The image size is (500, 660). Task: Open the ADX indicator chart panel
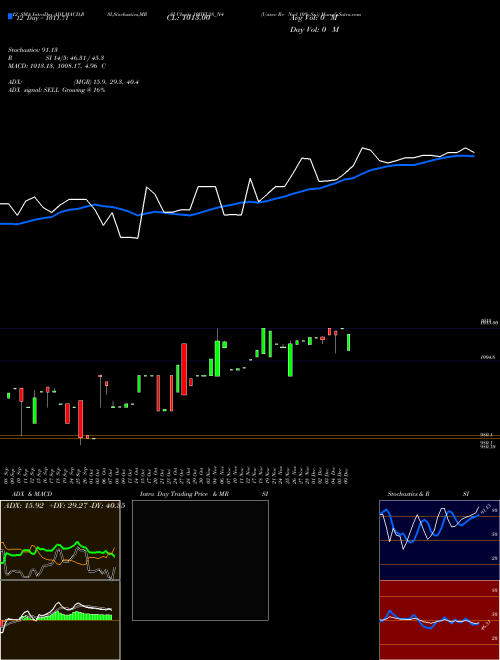60,540
